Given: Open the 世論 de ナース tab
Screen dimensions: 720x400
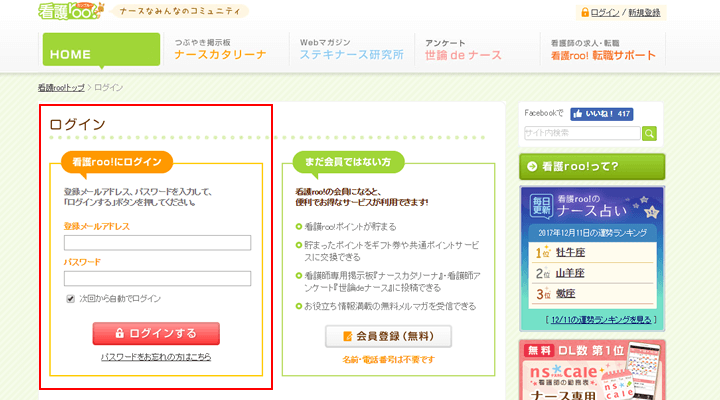Looking at the screenshot, I should (x=463, y=49).
